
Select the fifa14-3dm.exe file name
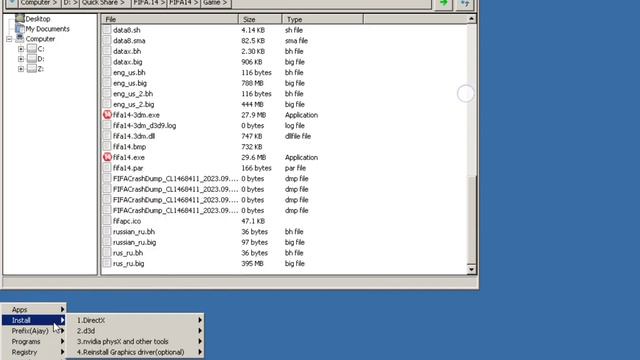coord(136,115)
